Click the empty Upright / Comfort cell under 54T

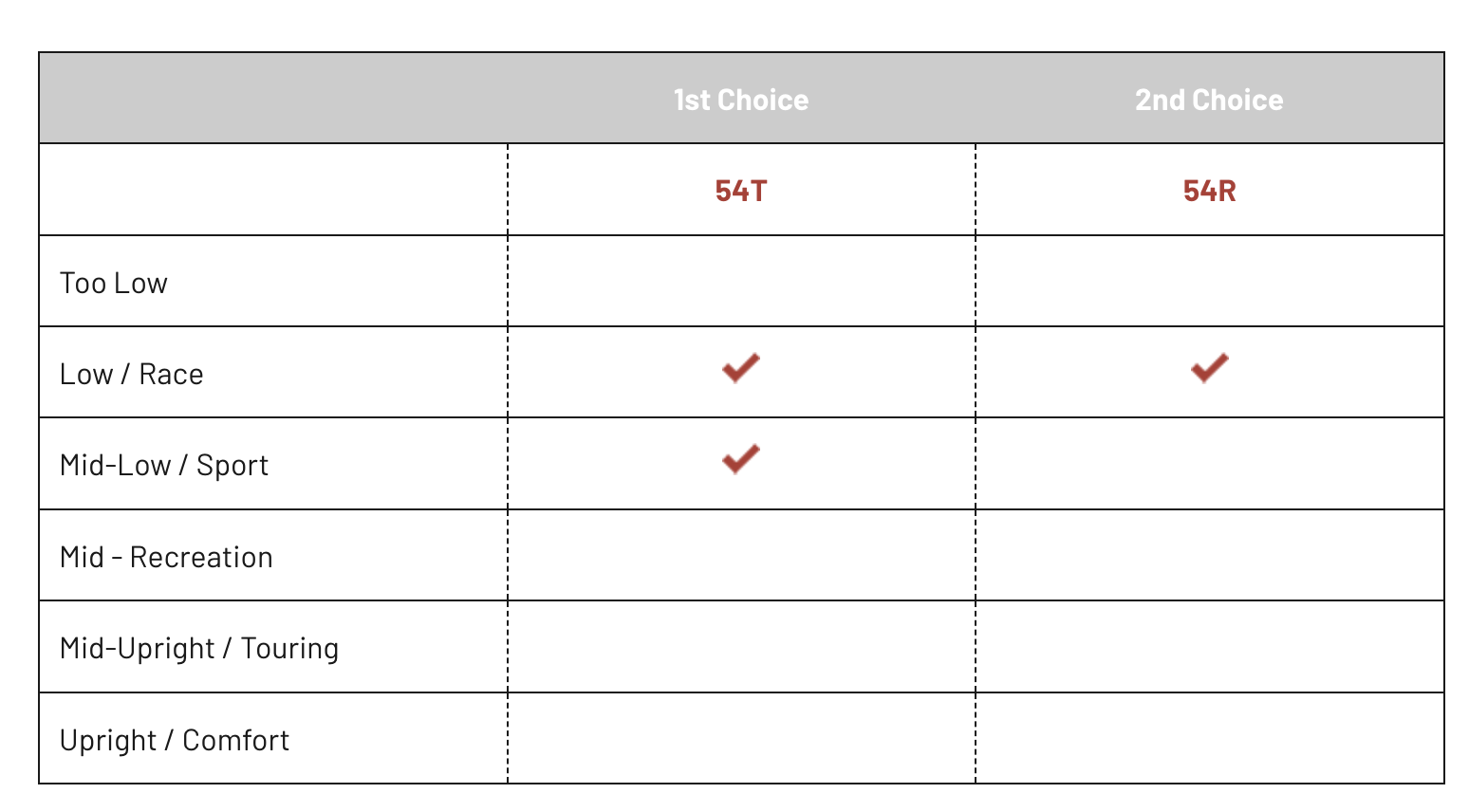point(740,738)
